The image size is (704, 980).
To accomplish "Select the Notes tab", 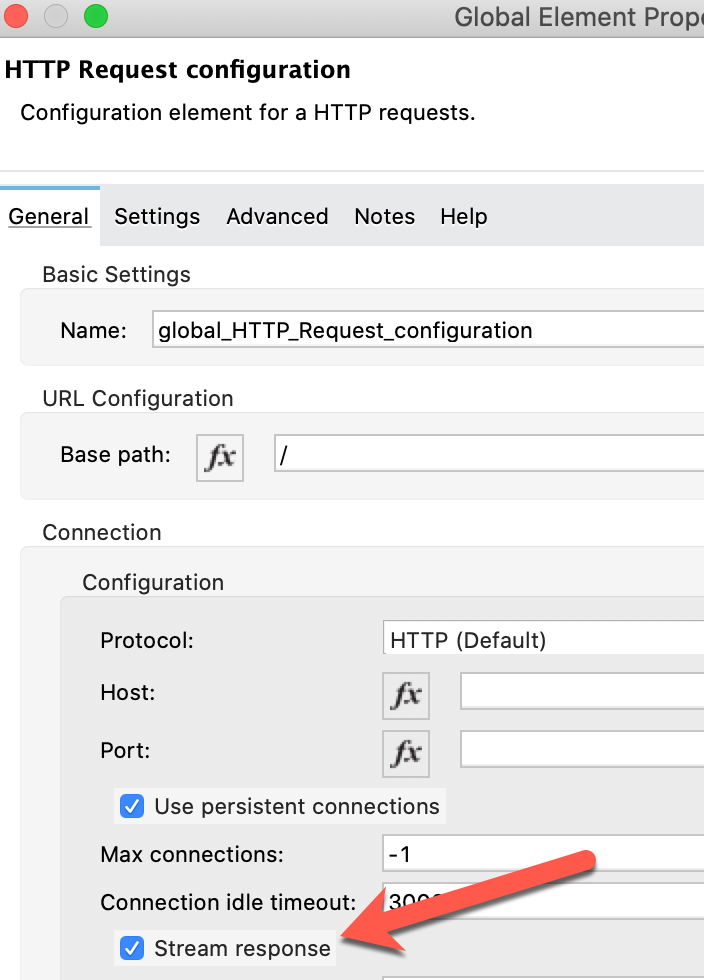I will click(x=384, y=216).
